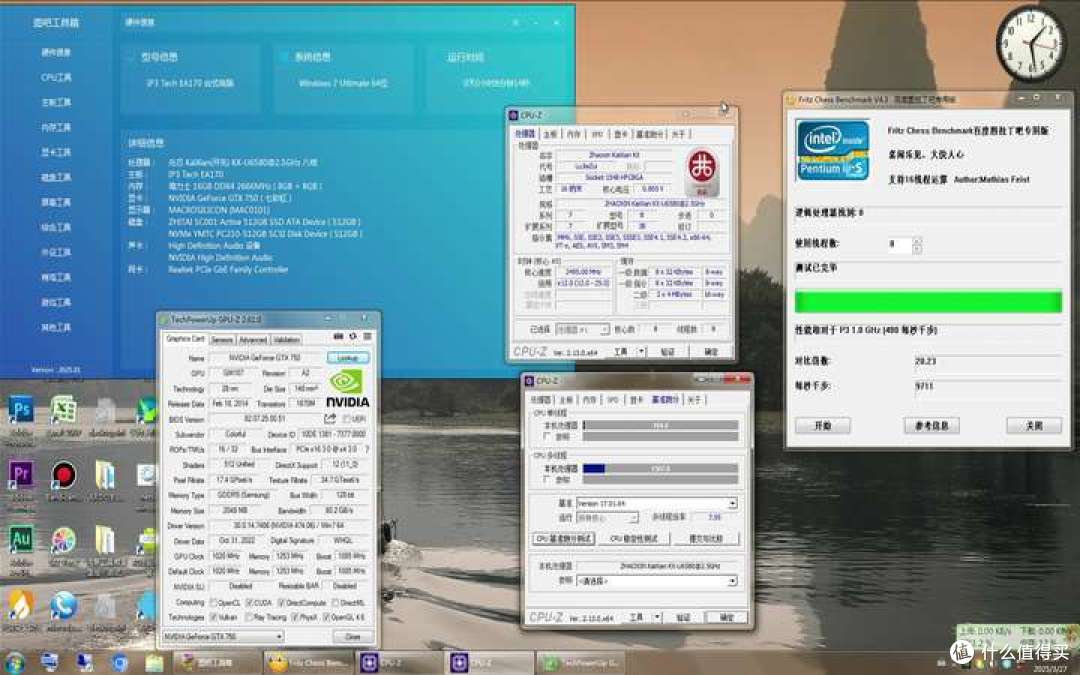Open Photoshop desktop icon
The image size is (1080, 675).
click(x=21, y=411)
